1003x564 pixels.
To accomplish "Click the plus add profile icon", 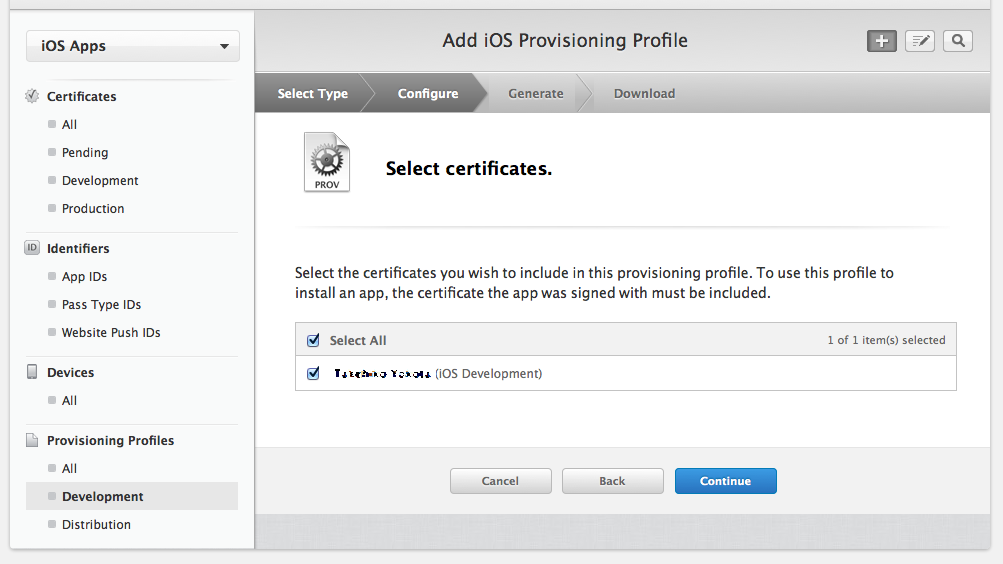I will 881,41.
